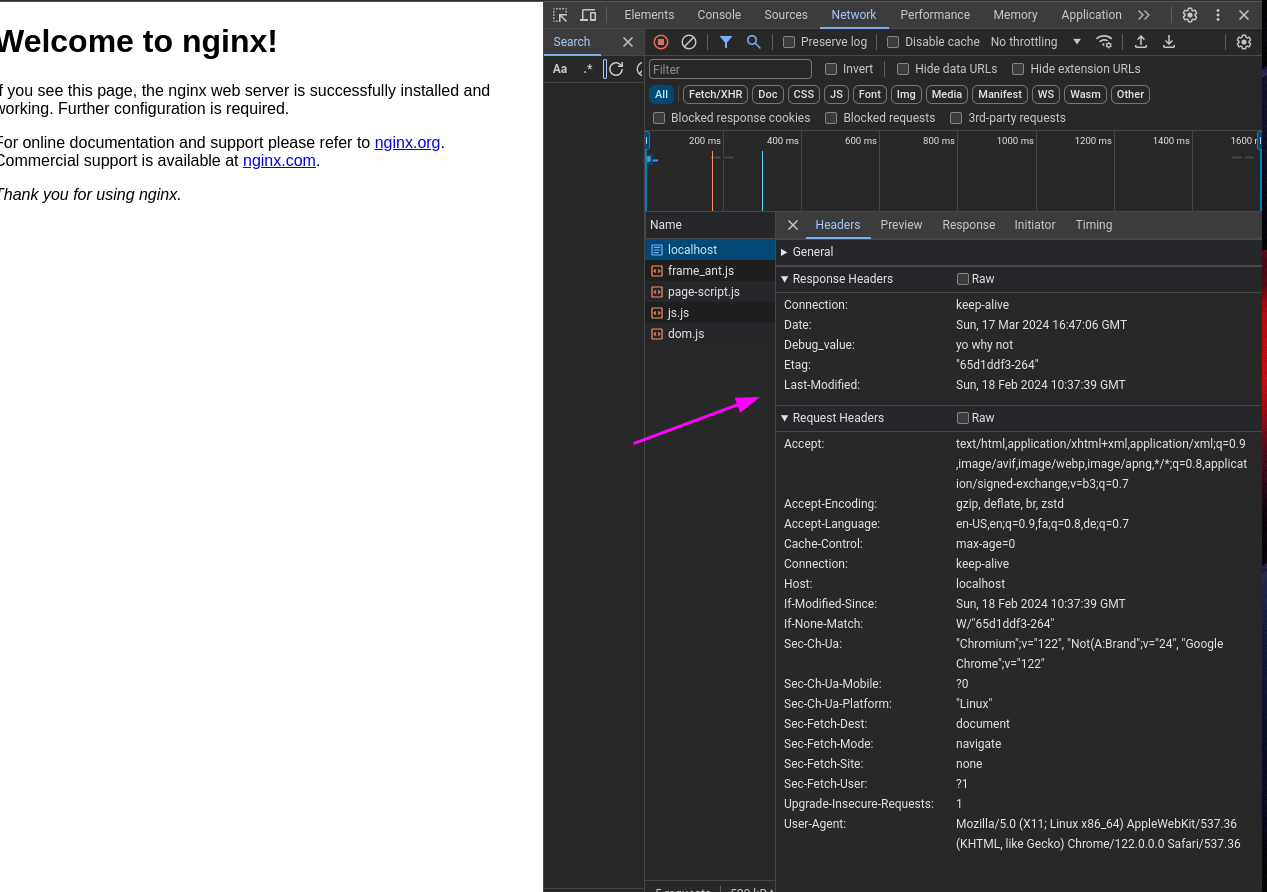Show more DevTools tabs via double chevron
The width and height of the screenshot is (1267, 892).
pos(1144,15)
